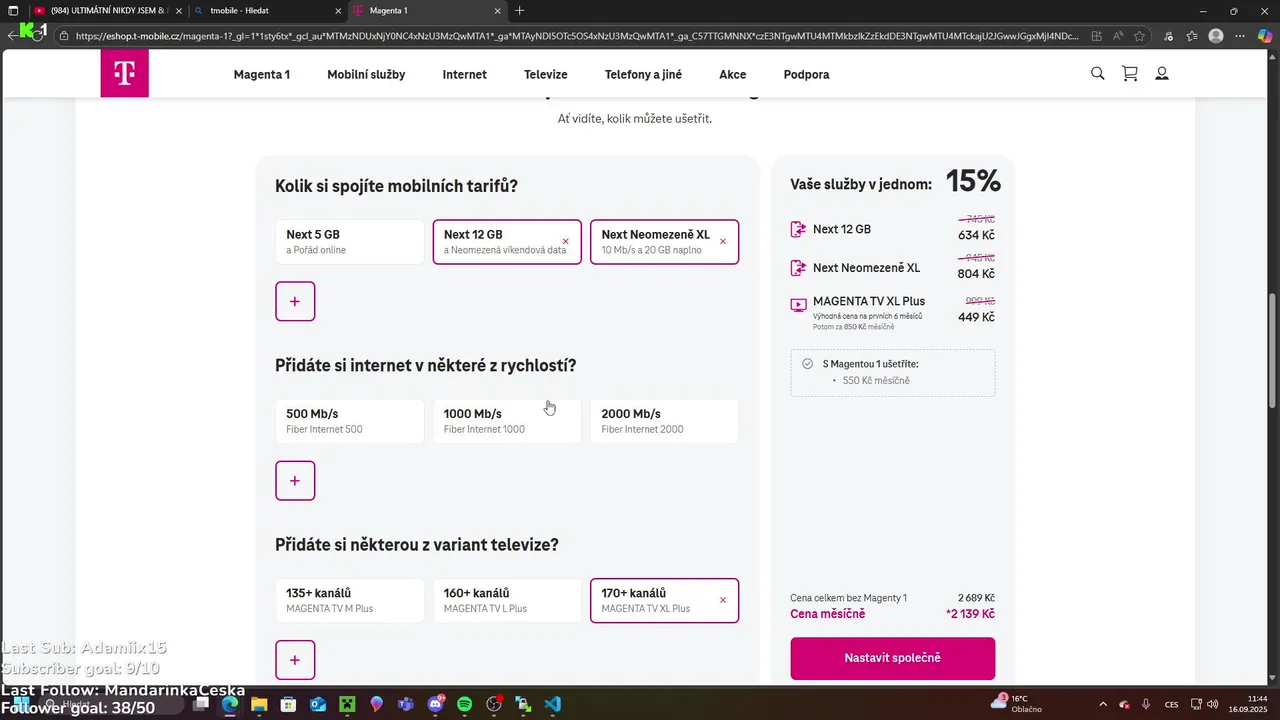Open Internet navigation menu

(465, 74)
